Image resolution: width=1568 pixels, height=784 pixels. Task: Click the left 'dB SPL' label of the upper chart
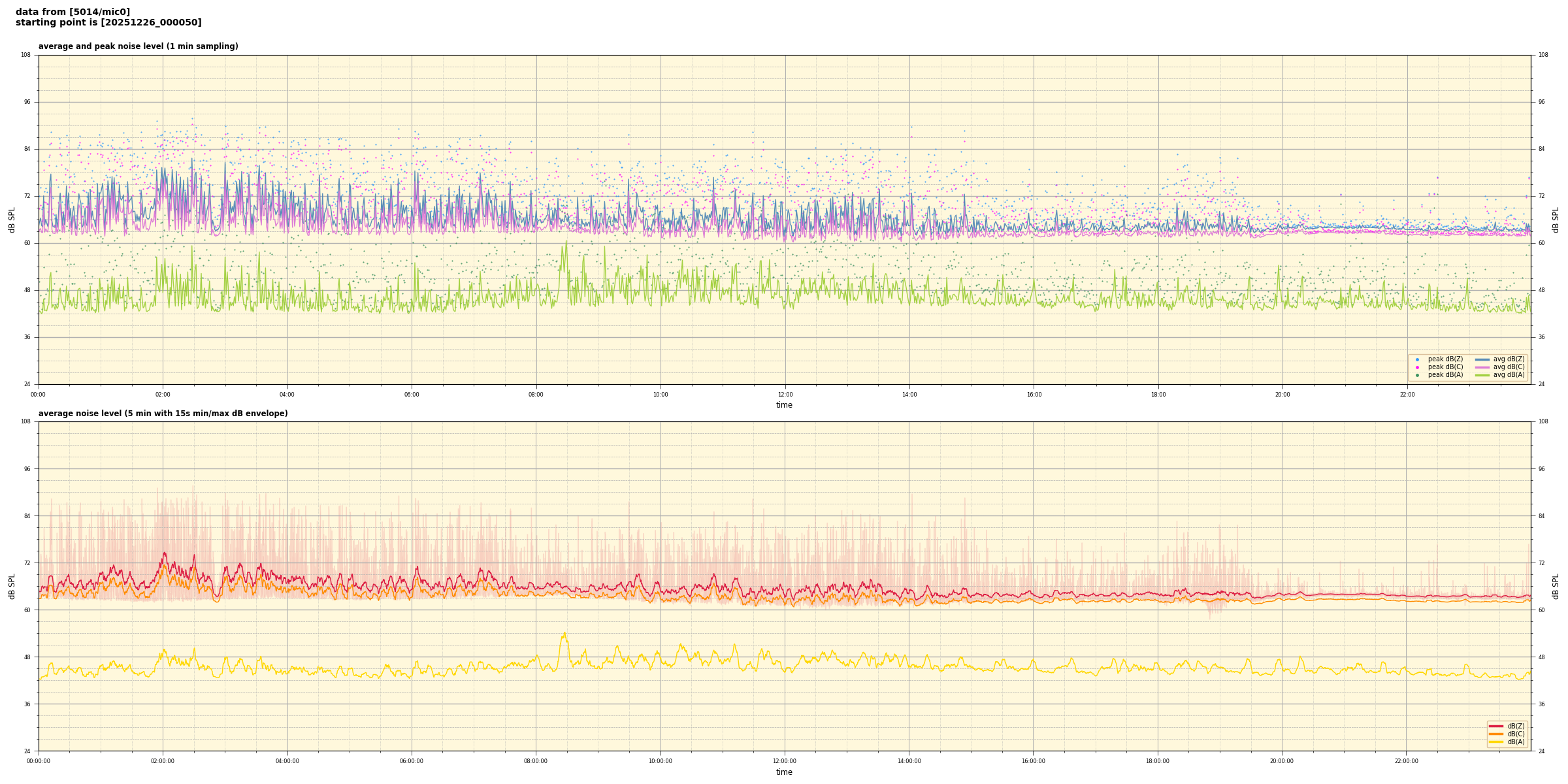pos(12,220)
